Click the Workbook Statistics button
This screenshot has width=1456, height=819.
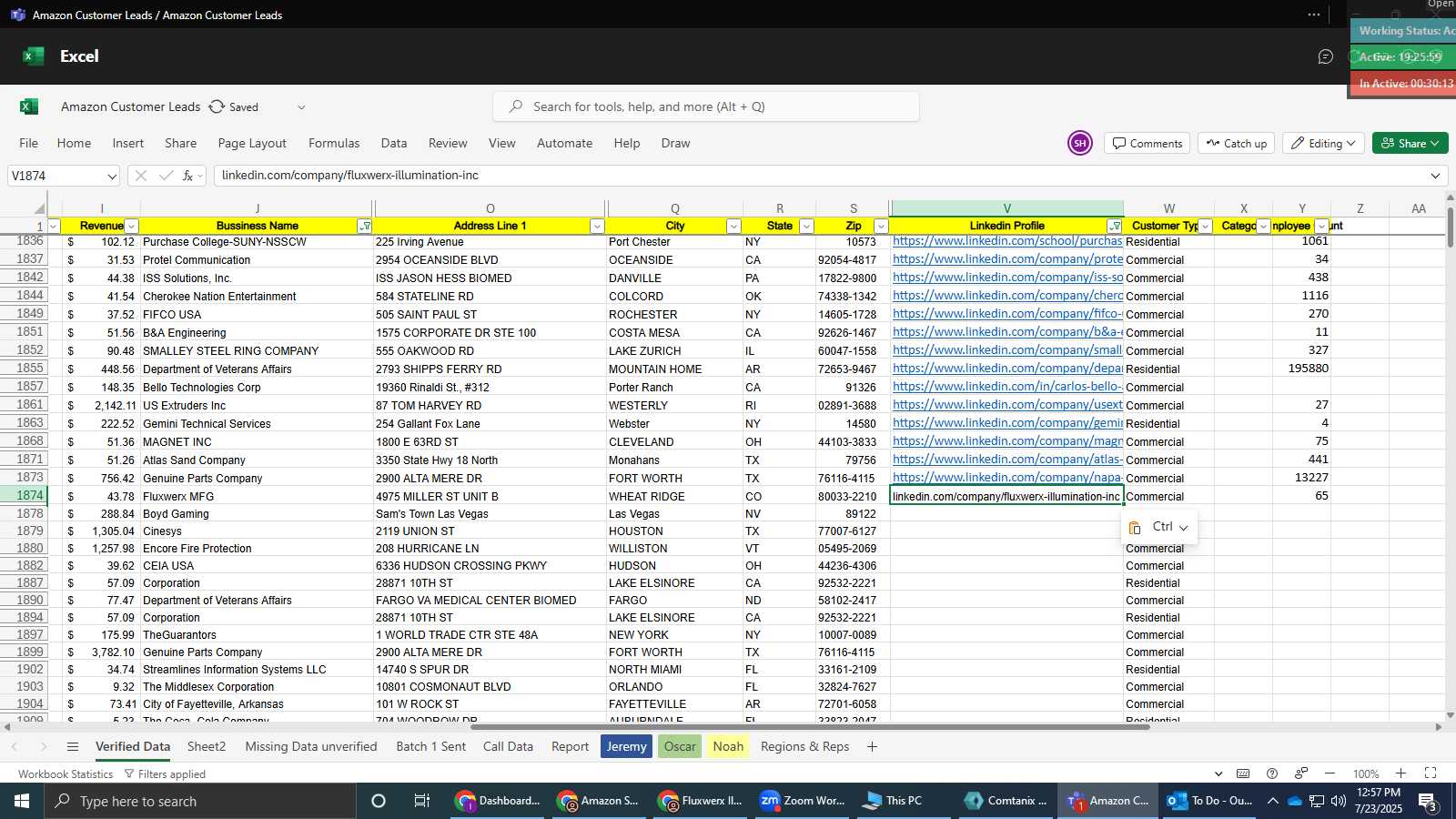coord(66,773)
